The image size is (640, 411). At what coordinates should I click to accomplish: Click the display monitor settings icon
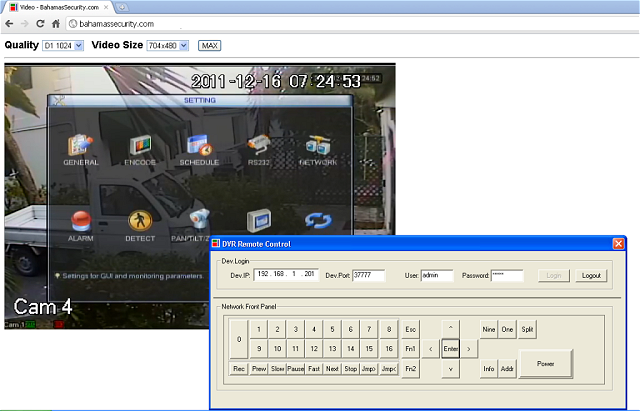259,221
